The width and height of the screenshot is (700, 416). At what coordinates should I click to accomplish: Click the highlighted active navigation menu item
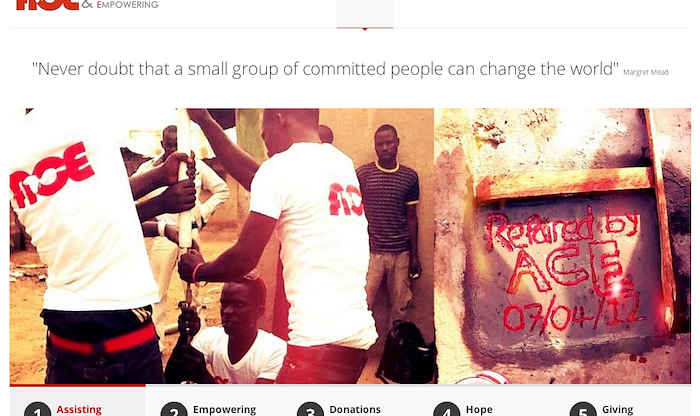[365, 13]
